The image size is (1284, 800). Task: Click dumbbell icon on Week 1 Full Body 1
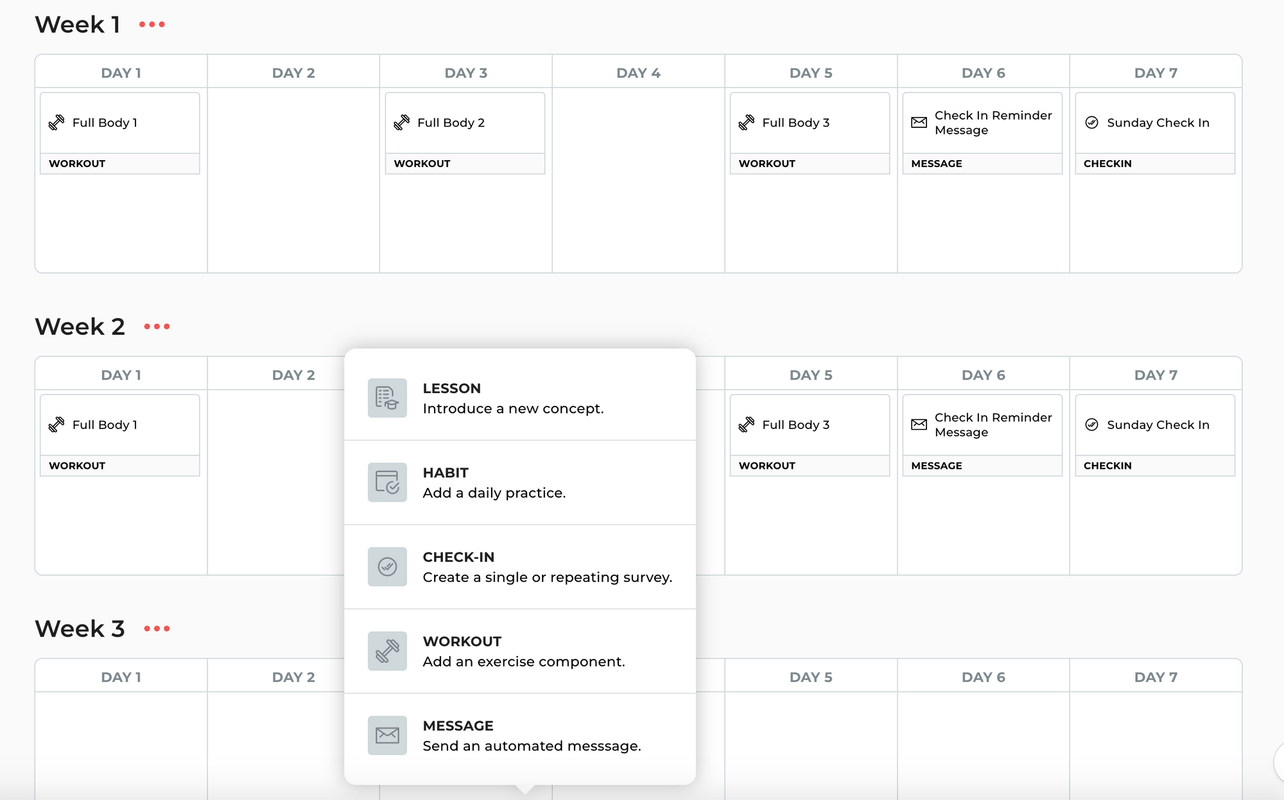tap(57, 123)
